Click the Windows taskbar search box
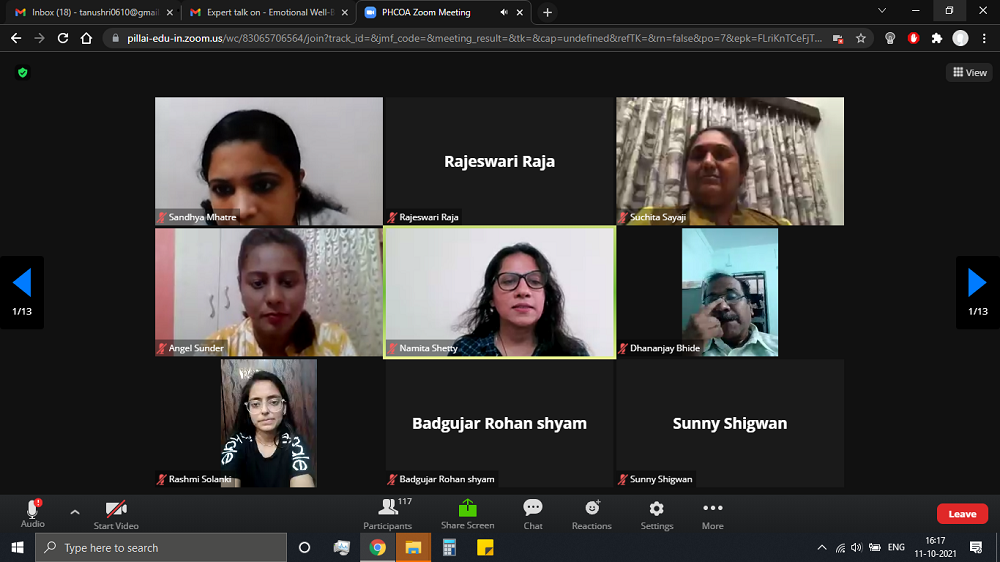Viewport: 1000px width, 562px height. click(160, 548)
